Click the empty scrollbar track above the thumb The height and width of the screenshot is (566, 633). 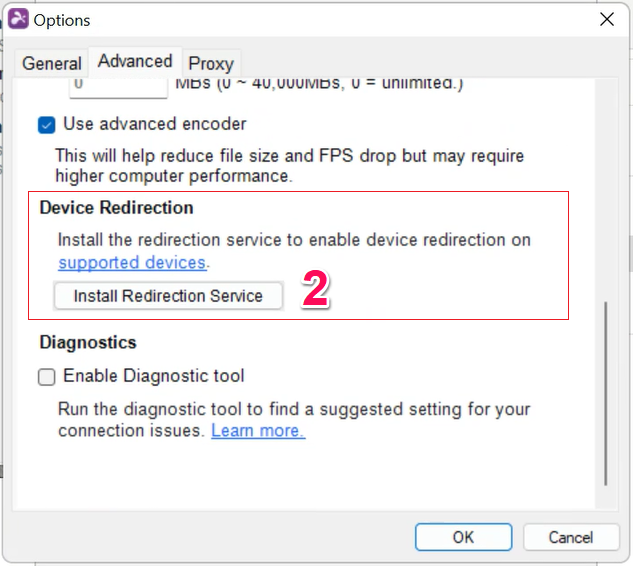(606, 190)
